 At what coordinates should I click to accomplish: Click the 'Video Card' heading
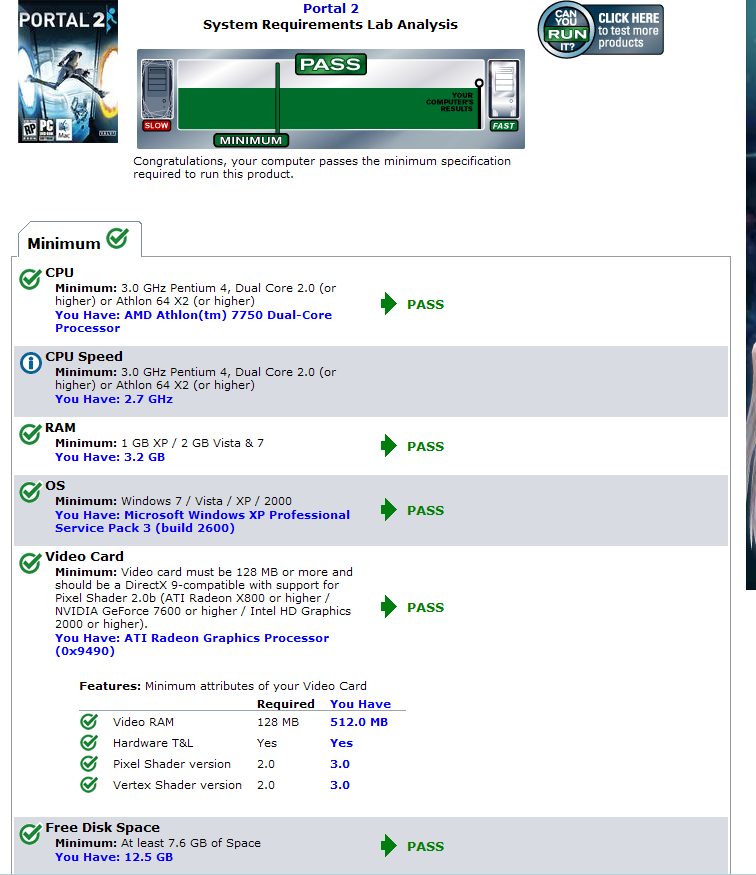click(x=84, y=556)
